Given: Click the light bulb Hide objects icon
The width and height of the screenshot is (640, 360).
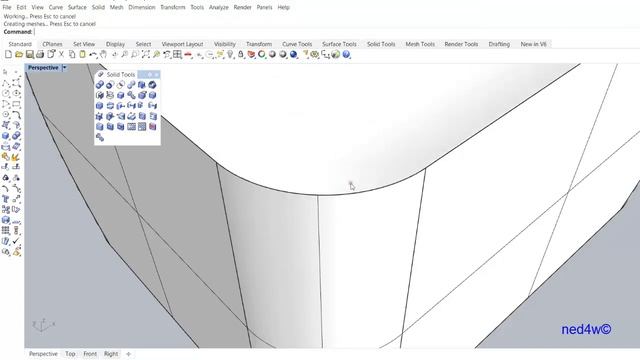Looking at the screenshot, I should pos(230,54).
